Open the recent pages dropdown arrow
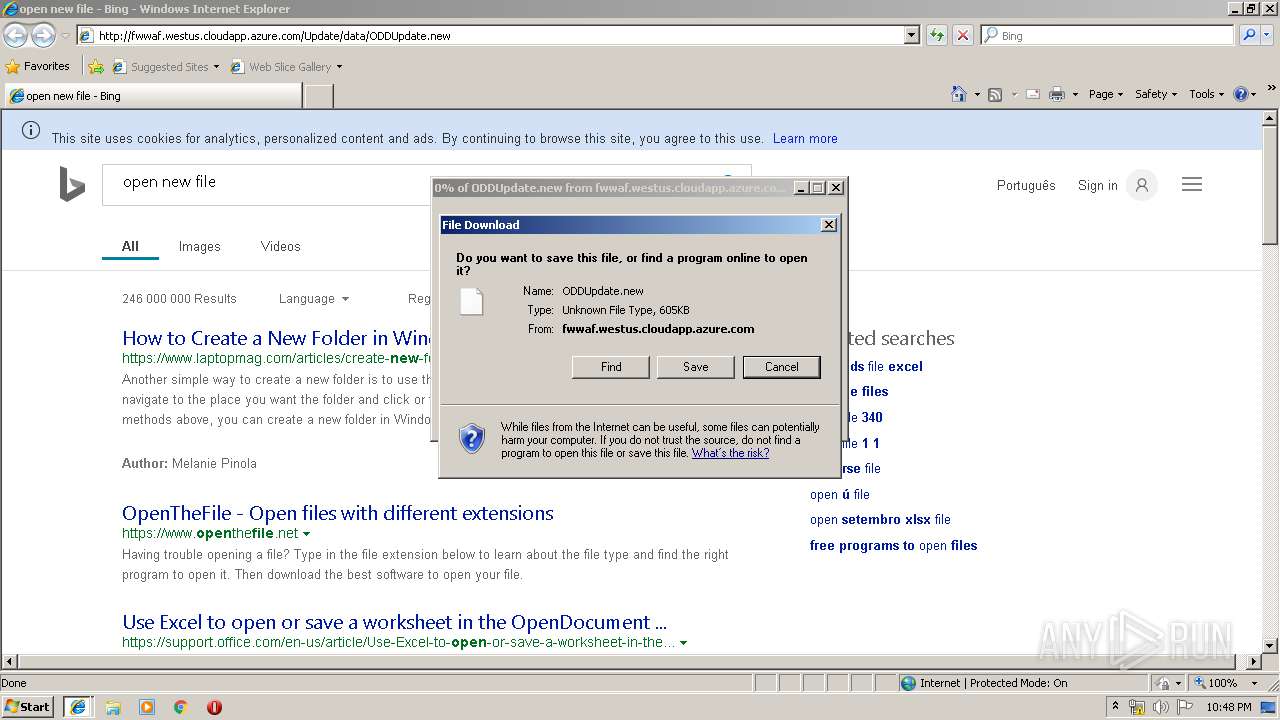Screen dimensions: 1280x720 pos(65,36)
